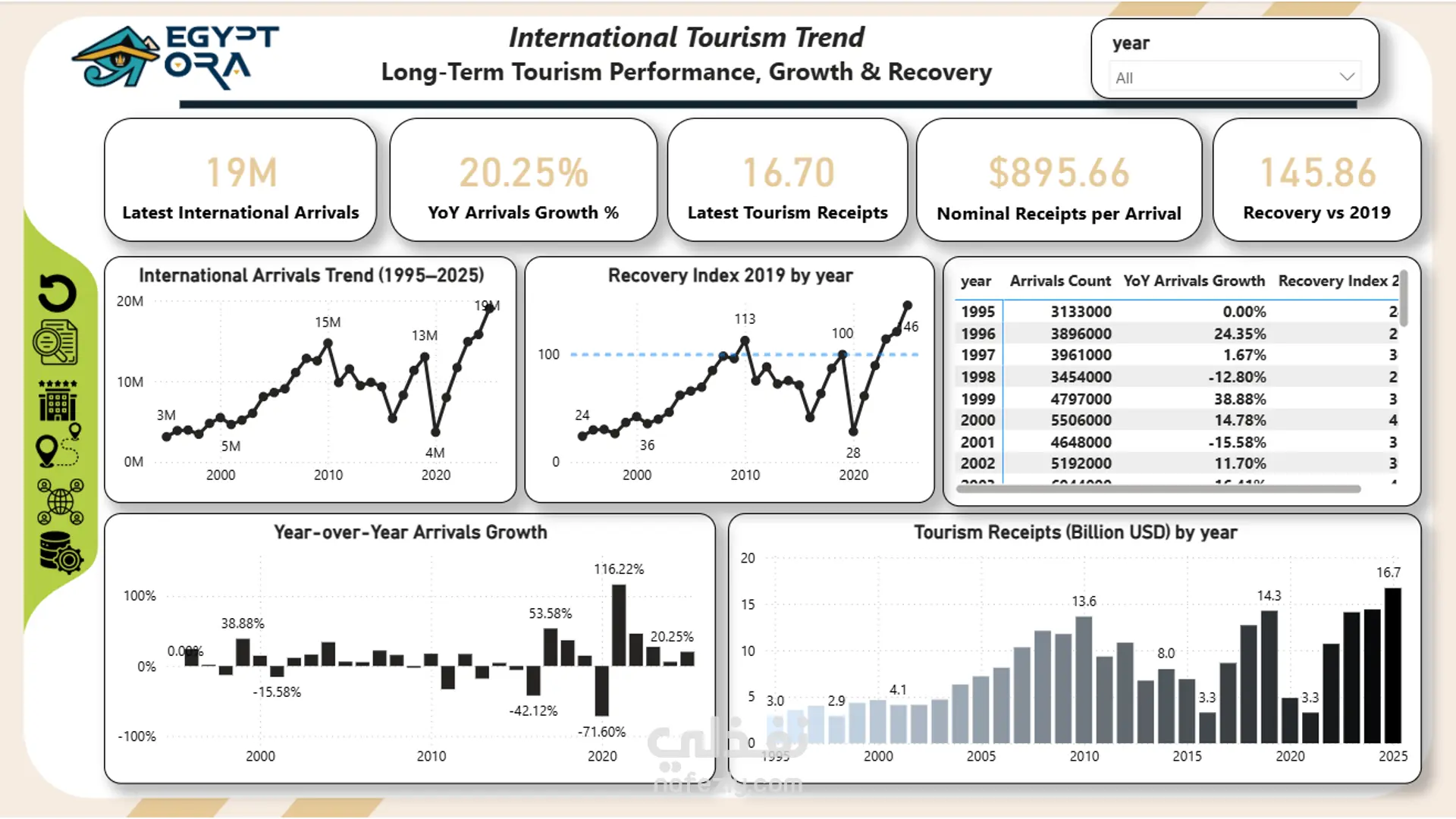The width and height of the screenshot is (1456, 819).
Task: Sort table by Arrivals Count column
Action: click(1059, 281)
